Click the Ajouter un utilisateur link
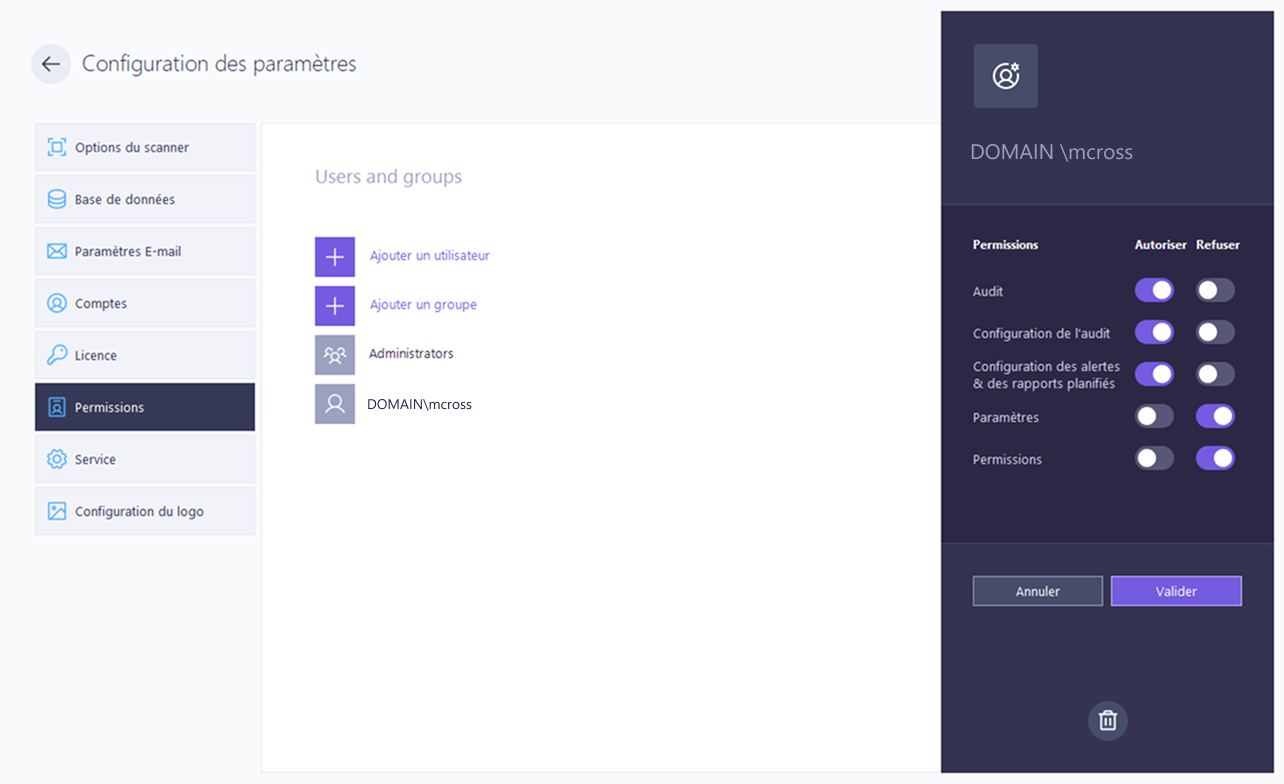 (x=430, y=255)
